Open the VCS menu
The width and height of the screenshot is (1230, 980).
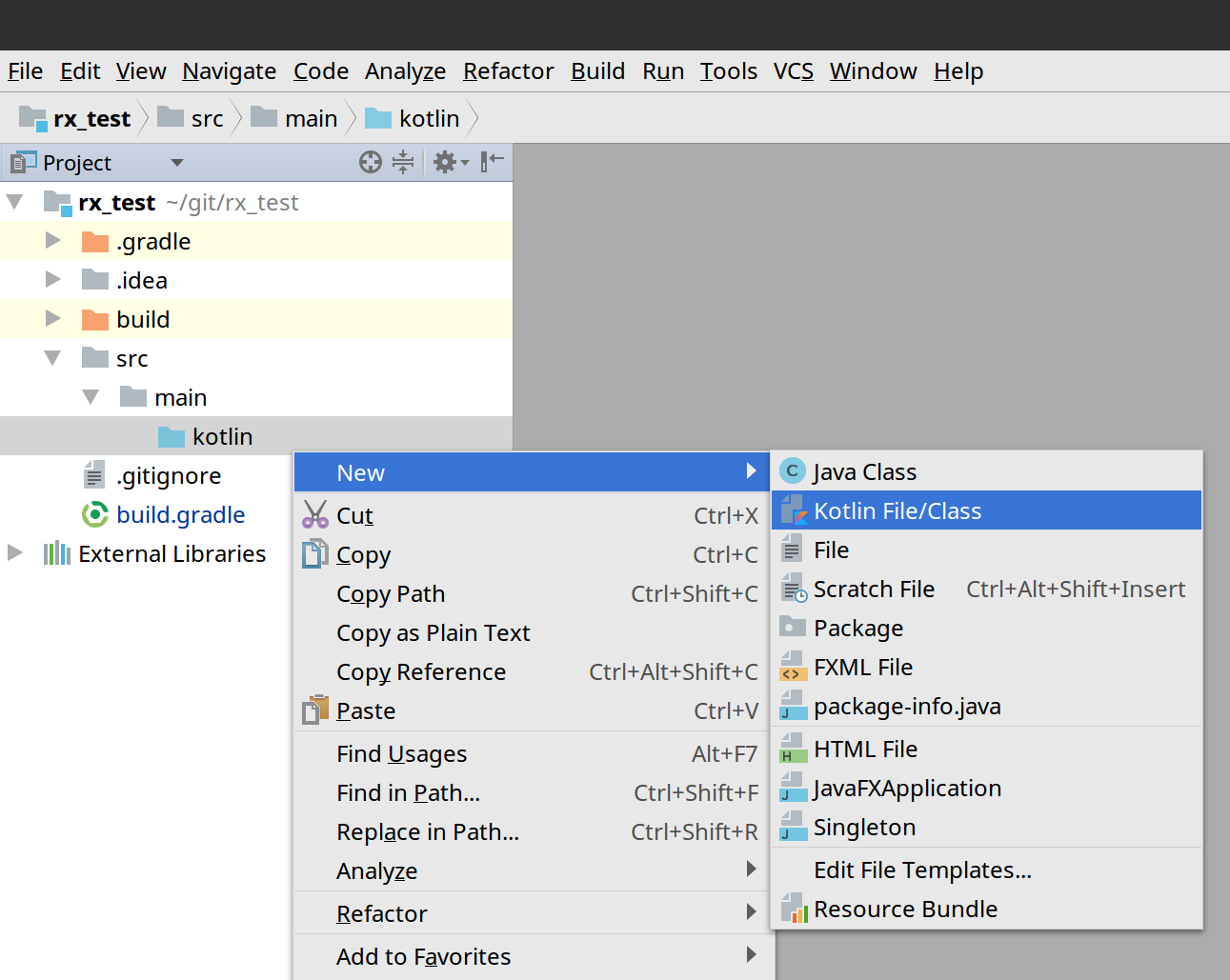pyautogui.click(x=794, y=71)
